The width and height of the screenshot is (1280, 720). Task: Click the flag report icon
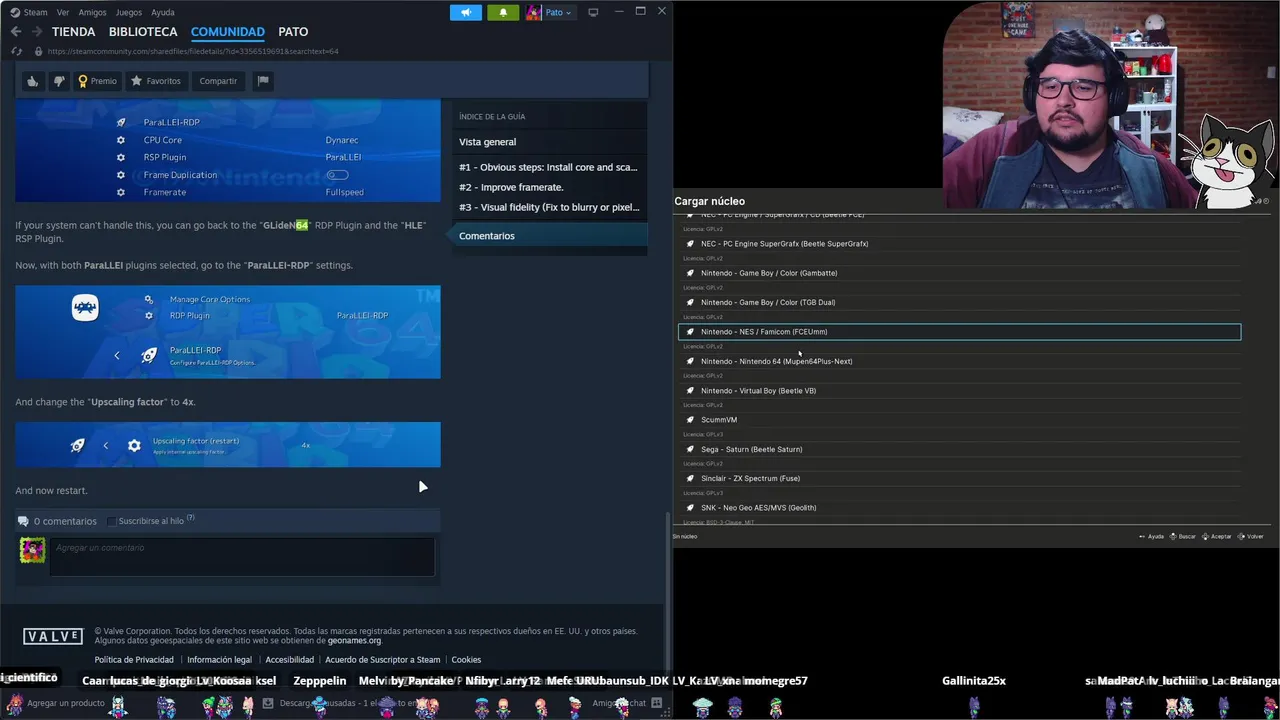click(x=263, y=81)
